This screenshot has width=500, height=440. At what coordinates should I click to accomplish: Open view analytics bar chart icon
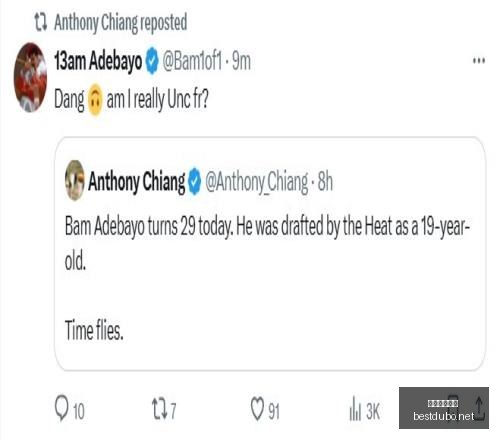pyautogui.click(x=355, y=408)
